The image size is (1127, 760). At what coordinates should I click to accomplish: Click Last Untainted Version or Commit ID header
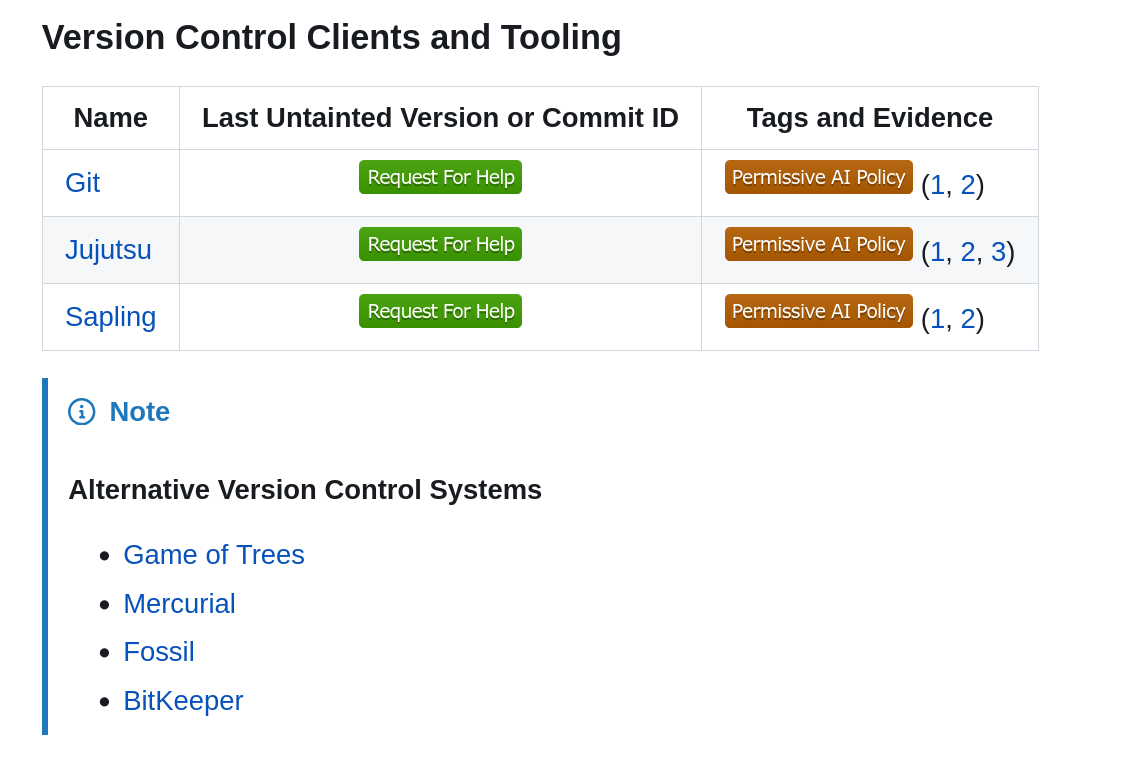tap(440, 118)
